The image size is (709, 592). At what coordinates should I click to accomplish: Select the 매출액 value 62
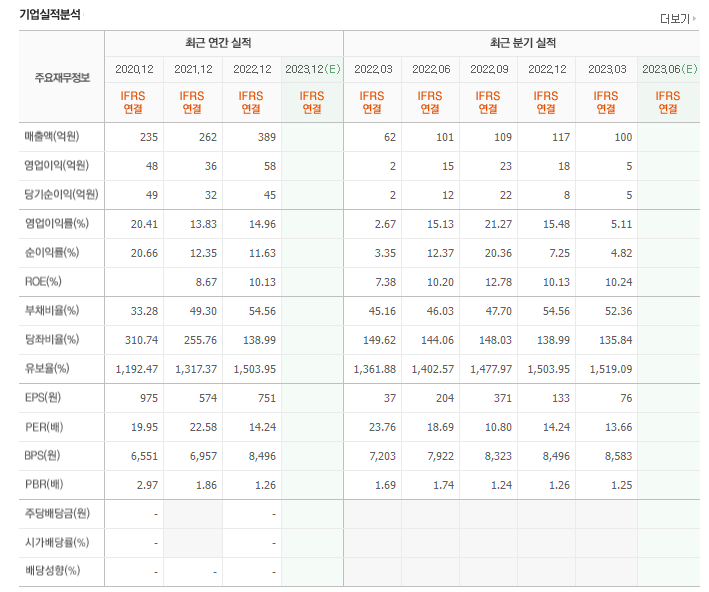(390, 137)
